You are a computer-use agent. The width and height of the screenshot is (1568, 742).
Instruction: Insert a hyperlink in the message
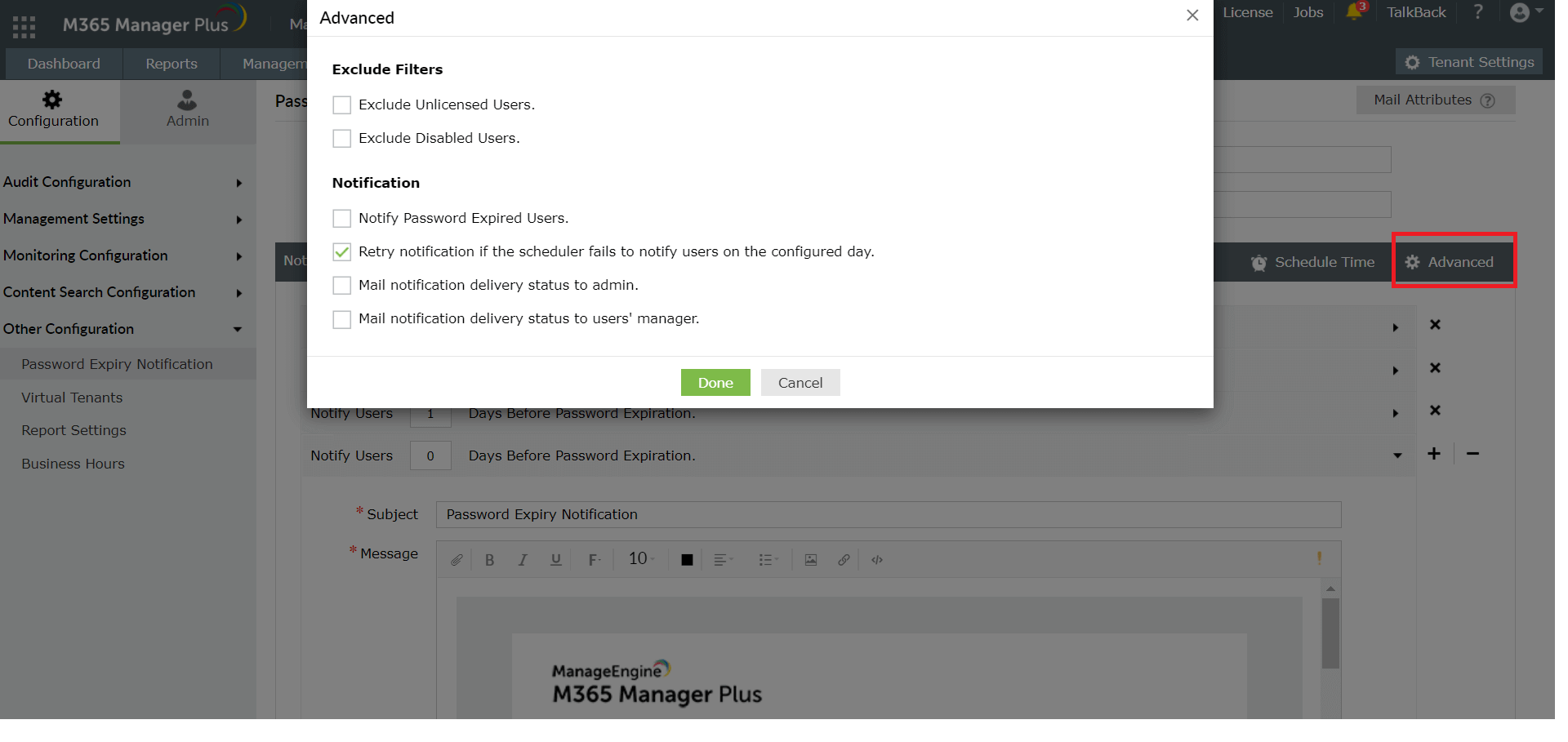click(x=844, y=560)
